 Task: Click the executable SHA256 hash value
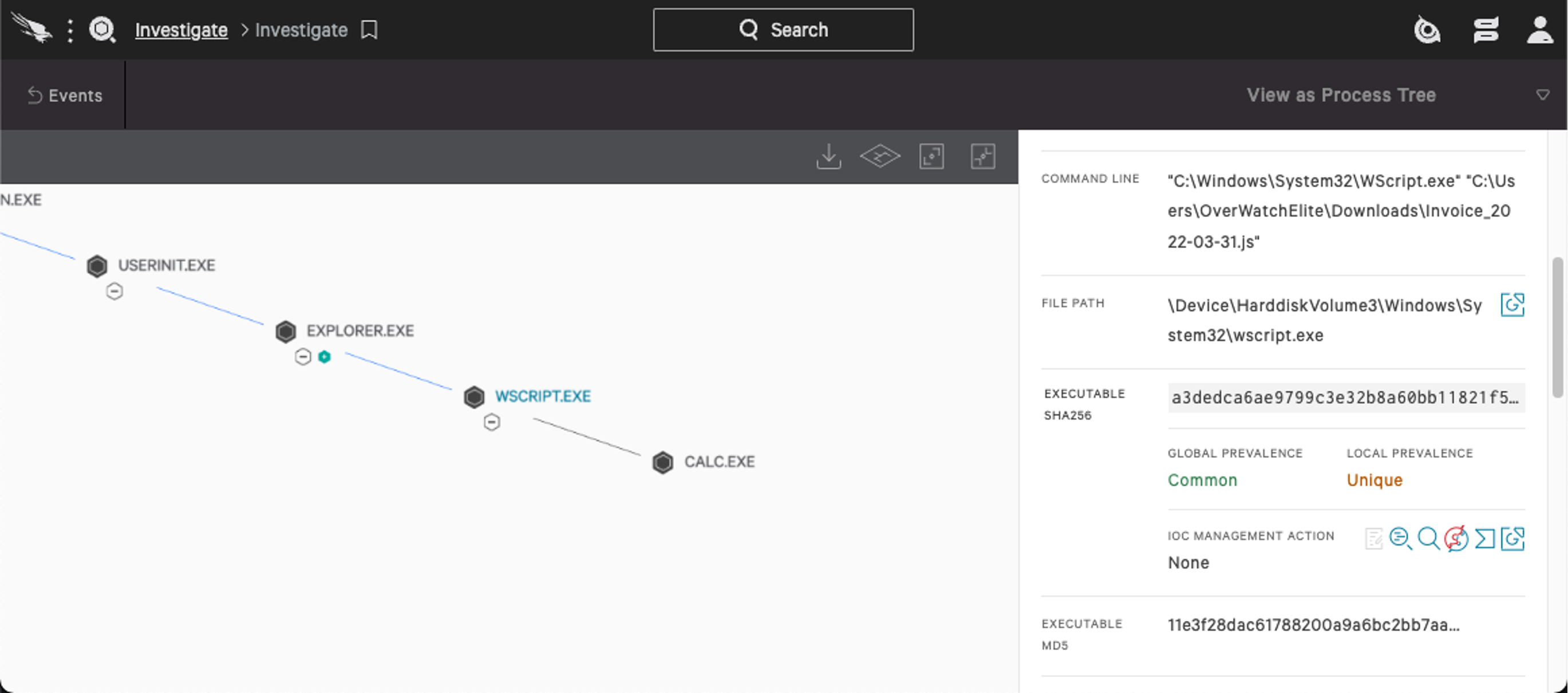(x=1346, y=397)
